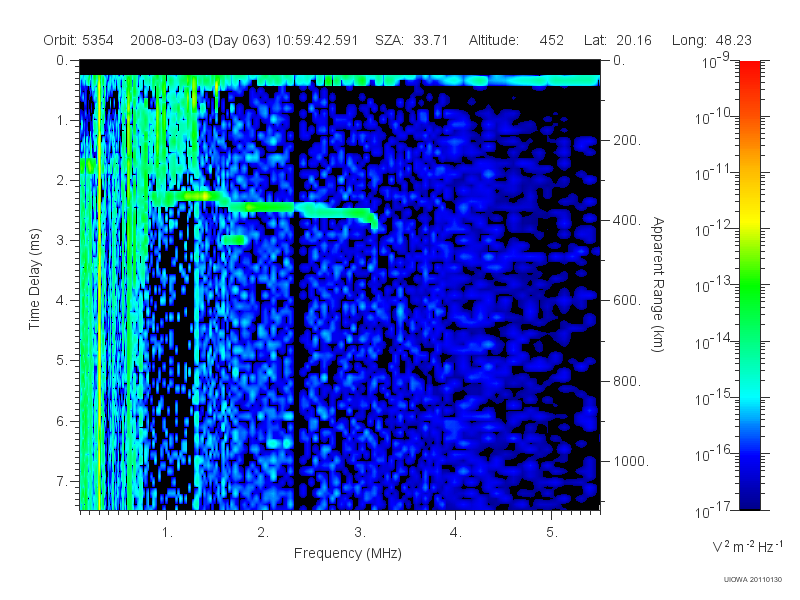
Task: Click the 10^-10 colorbar tick label
Action: pyautogui.click(x=714, y=117)
